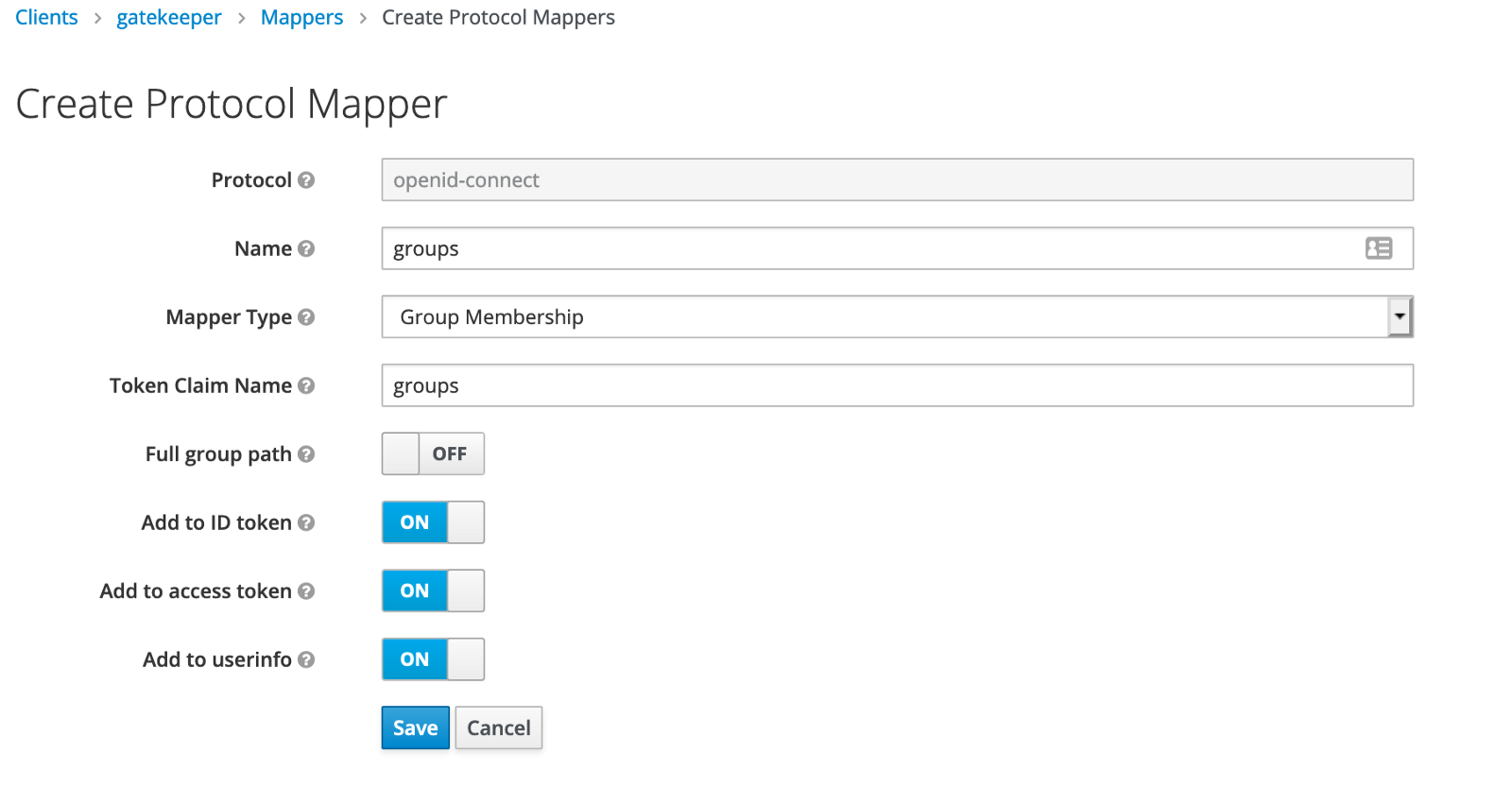This screenshot has height=787, width=1512.
Task: Disable the Add to ID token toggle
Action: pyautogui.click(x=433, y=522)
